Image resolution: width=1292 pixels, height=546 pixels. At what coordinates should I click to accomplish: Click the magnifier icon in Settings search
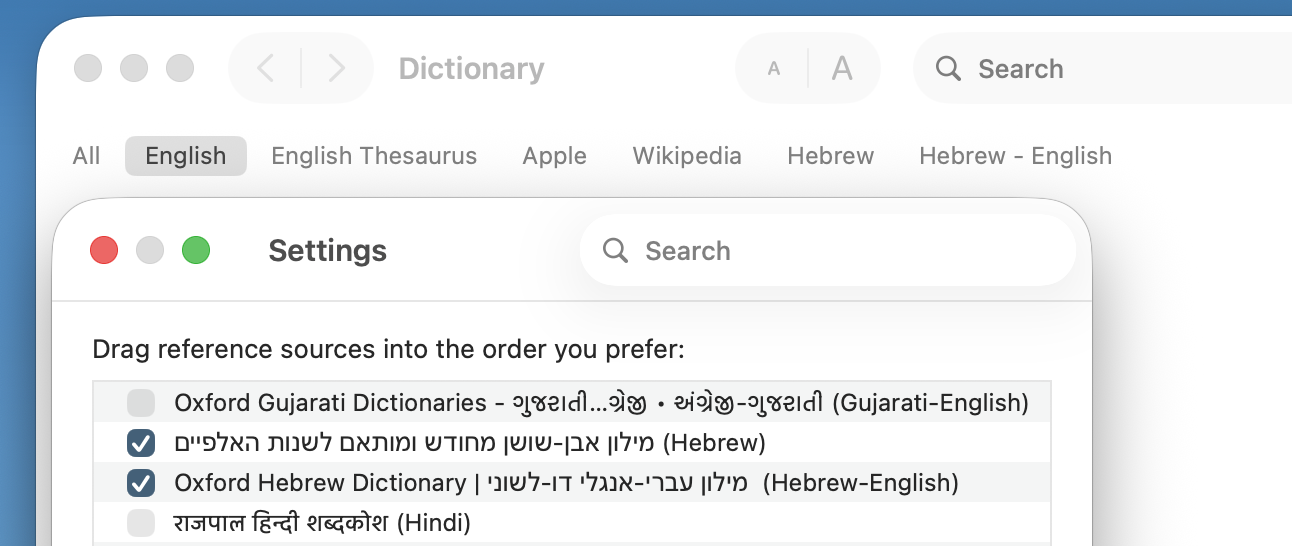point(615,250)
